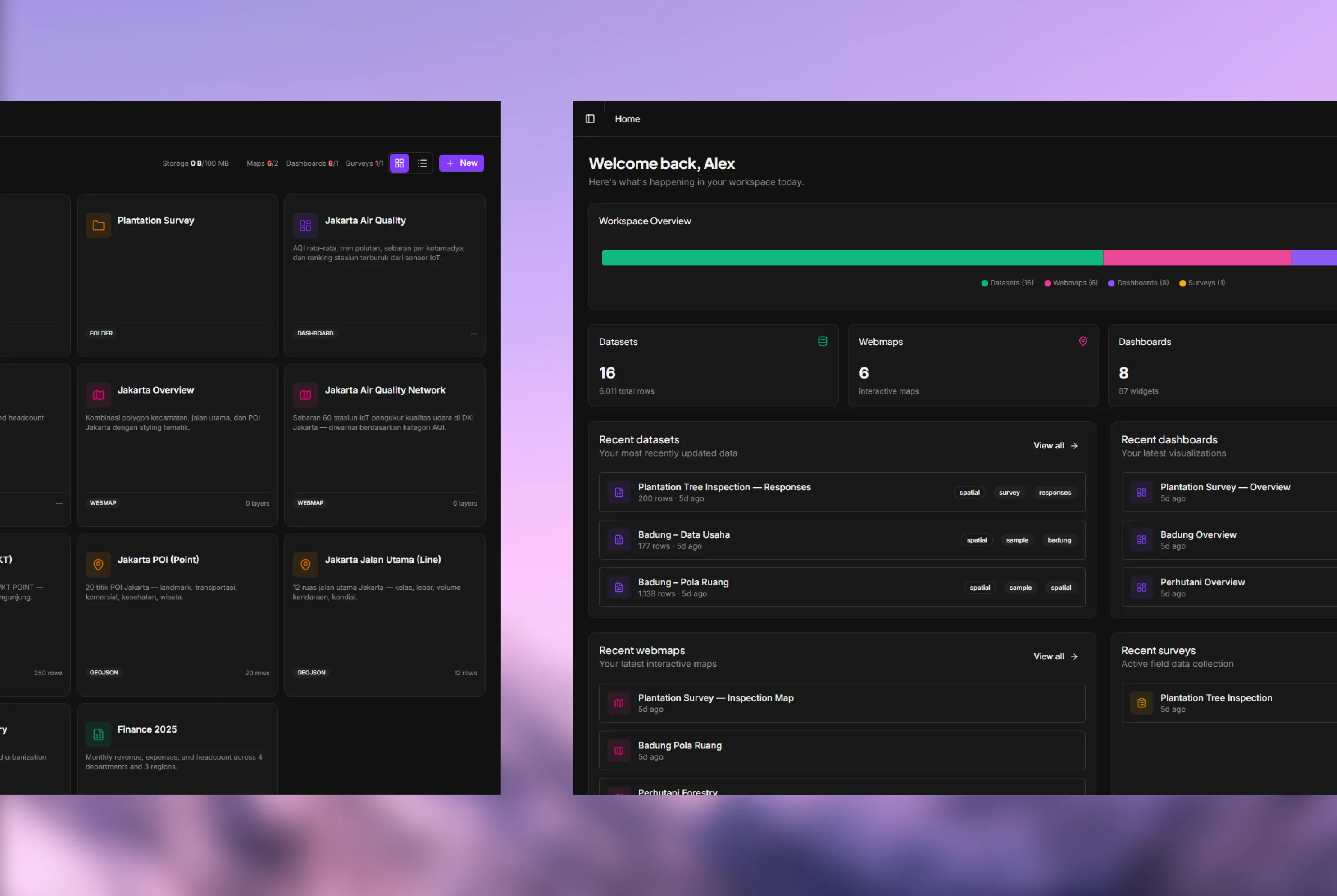Screen dimensions: 1337x896
Task: Click the Datasets (16) legend entry
Action: (1007, 283)
